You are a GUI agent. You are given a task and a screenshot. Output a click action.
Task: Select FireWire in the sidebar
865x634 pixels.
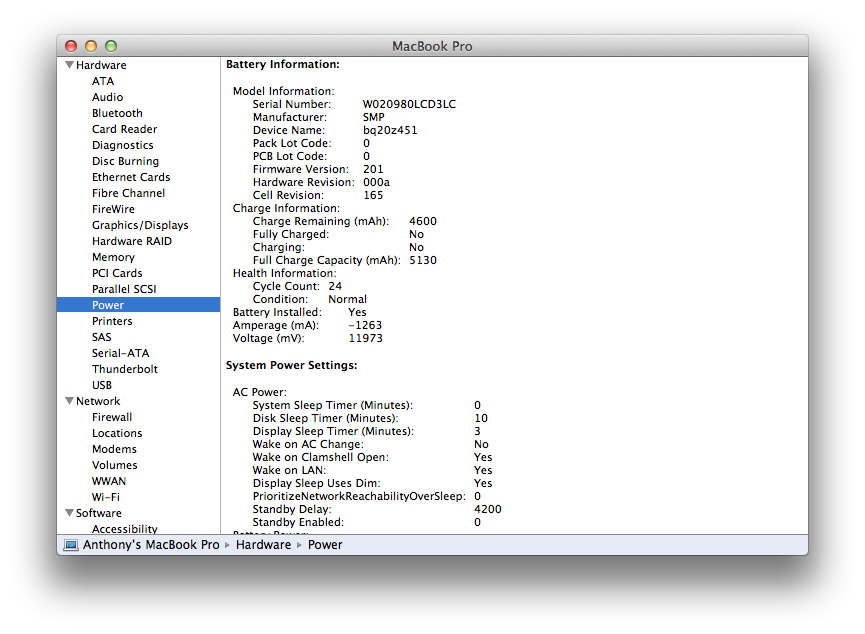[x=113, y=209]
